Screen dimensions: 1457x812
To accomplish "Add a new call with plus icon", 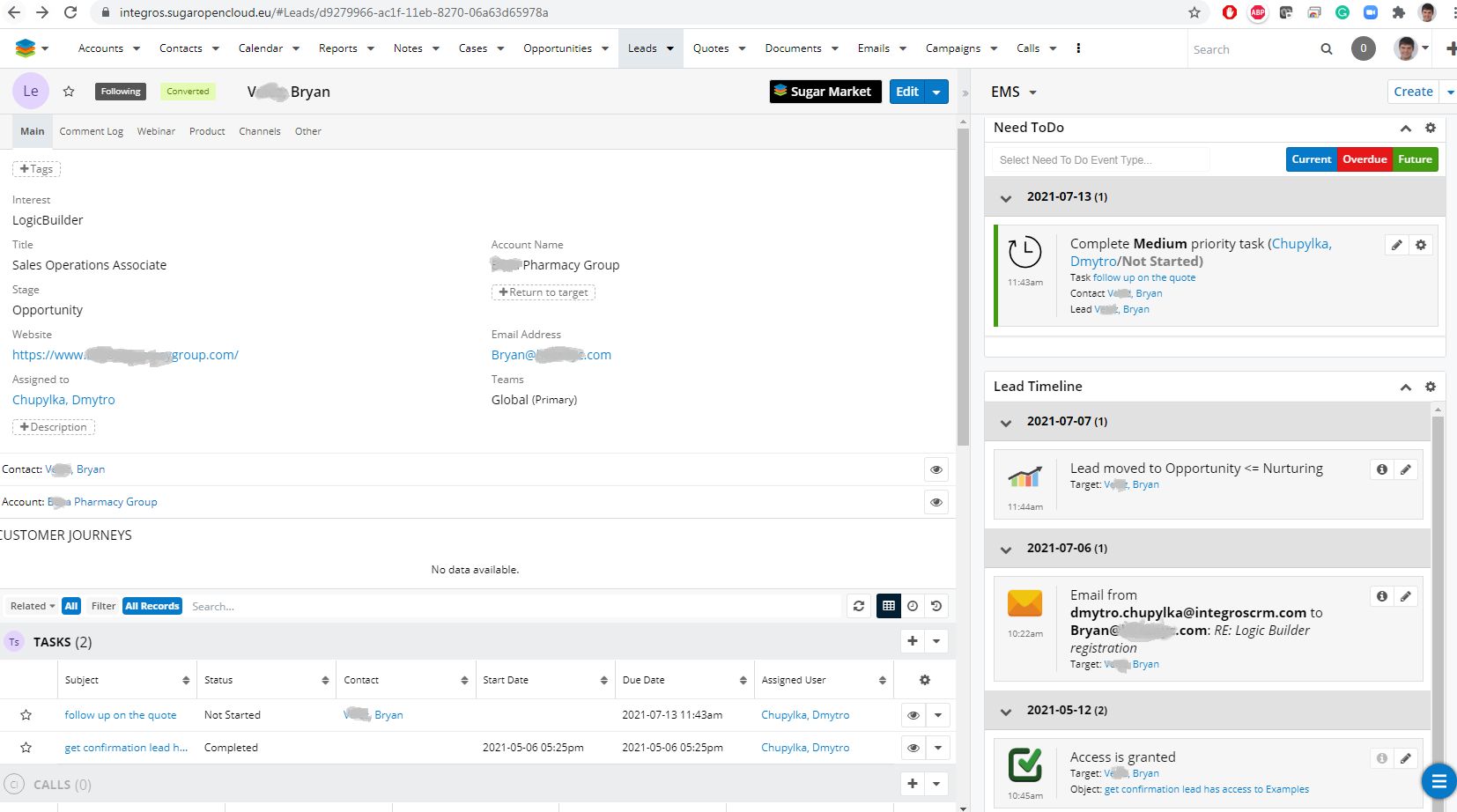I will click(x=913, y=783).
